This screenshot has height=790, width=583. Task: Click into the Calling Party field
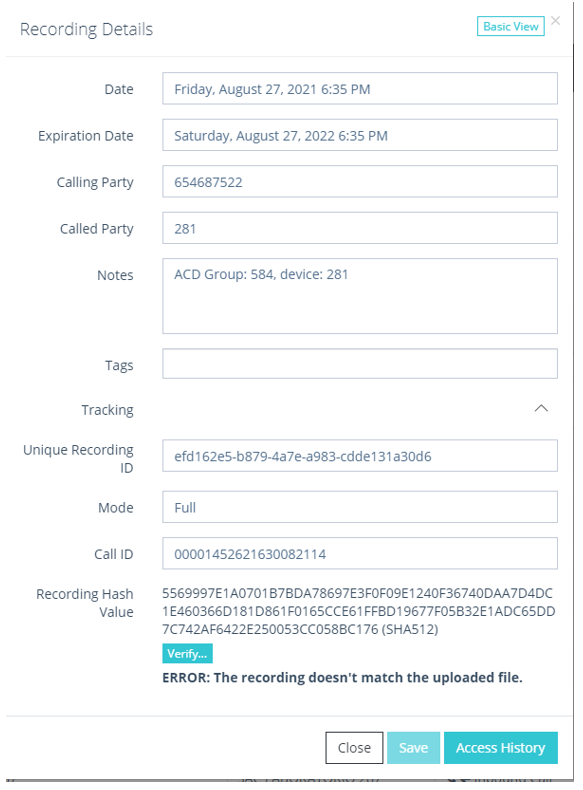pos(360,181)
